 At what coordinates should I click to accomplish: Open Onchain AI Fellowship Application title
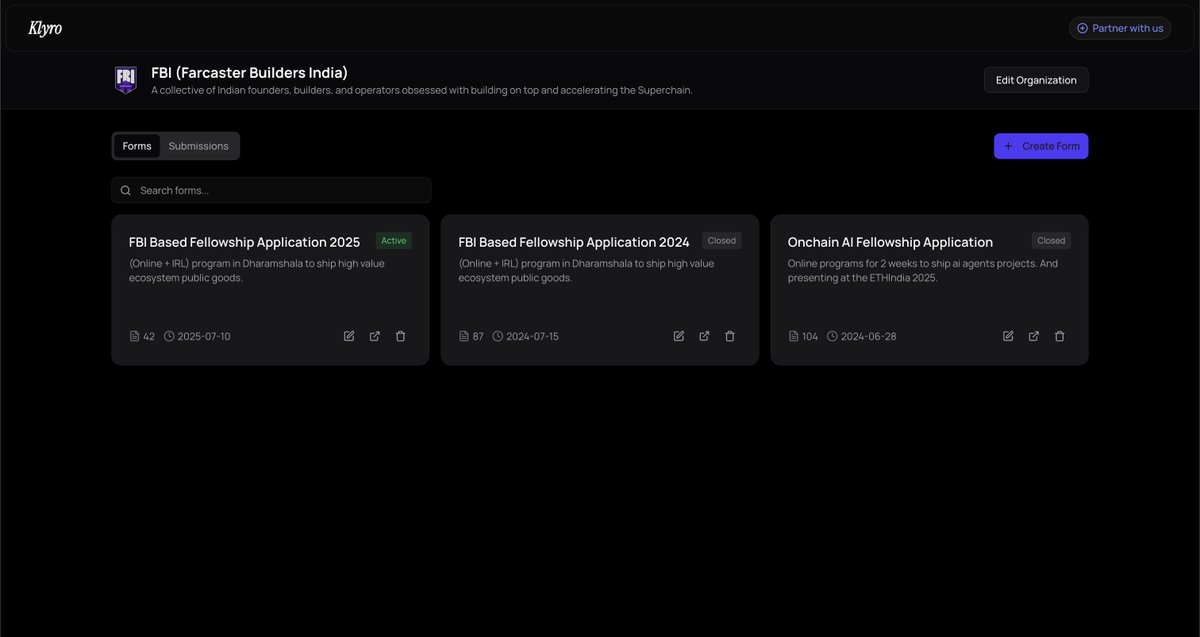point(890,242)
